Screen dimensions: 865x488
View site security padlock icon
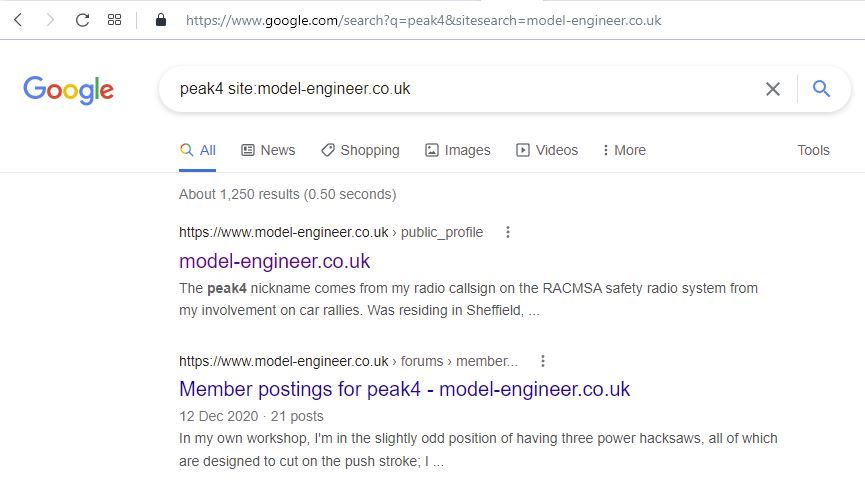click(x=161, y=20)
